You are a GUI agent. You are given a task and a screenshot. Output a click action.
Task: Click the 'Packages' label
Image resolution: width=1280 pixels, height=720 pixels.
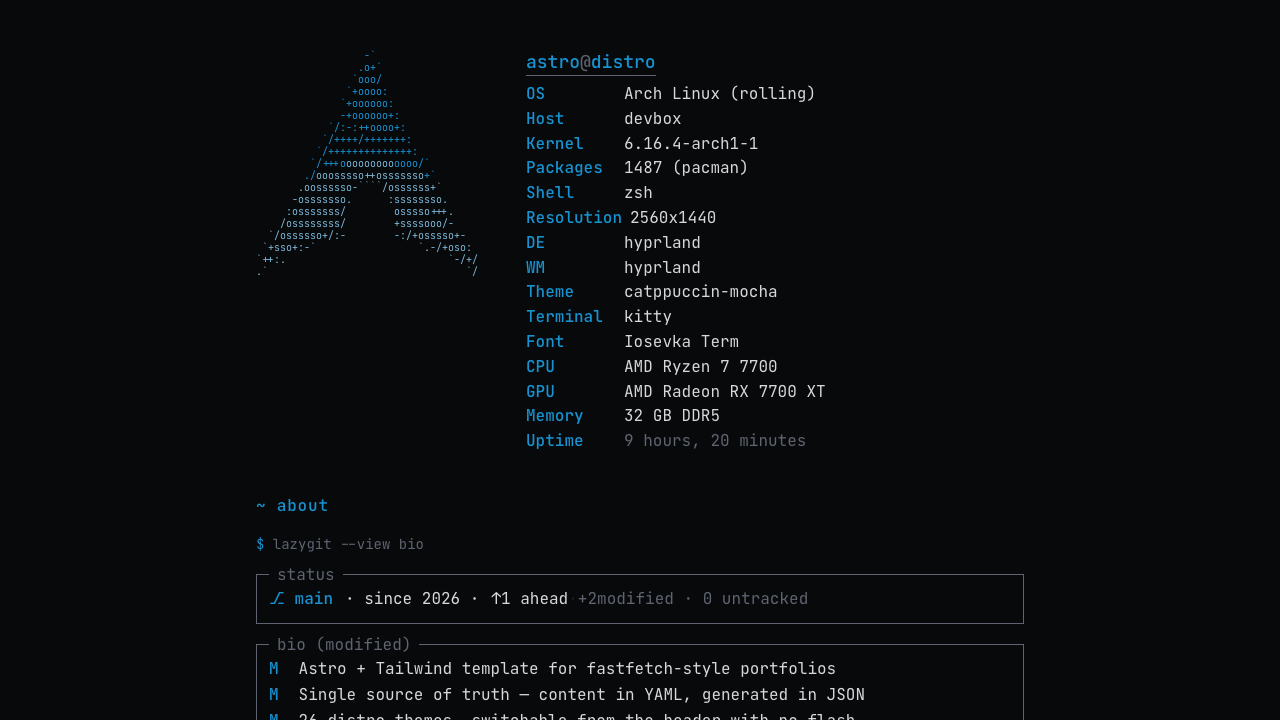[565, 168]
